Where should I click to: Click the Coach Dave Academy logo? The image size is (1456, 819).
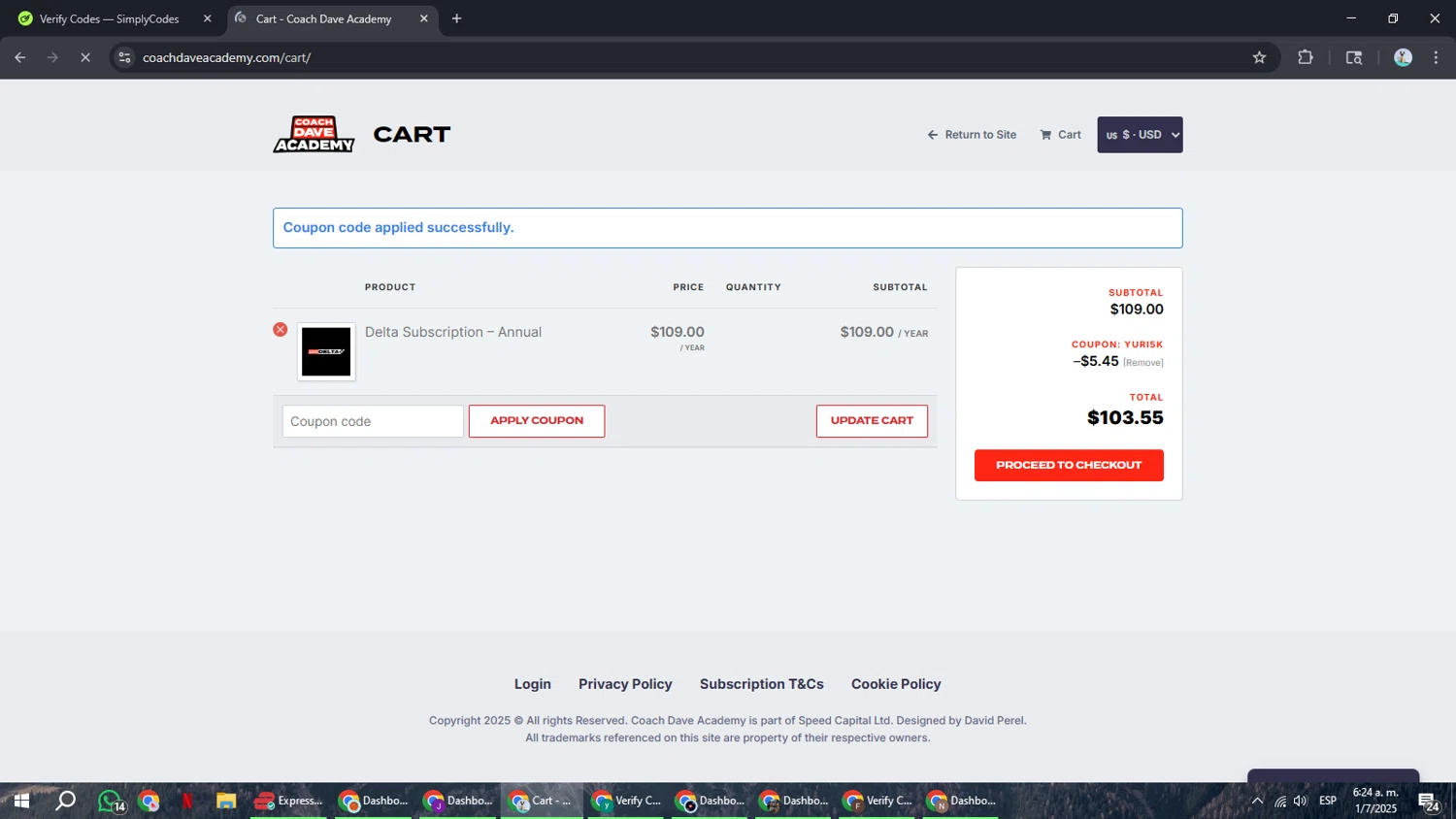tap(314, 135)
